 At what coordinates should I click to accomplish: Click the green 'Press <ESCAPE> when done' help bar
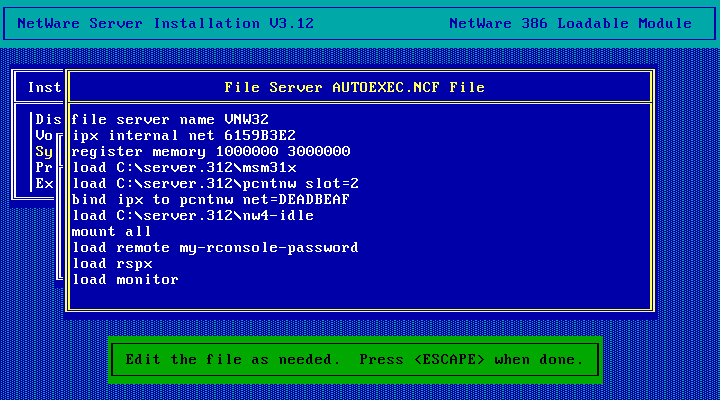(x=354, y=360)
